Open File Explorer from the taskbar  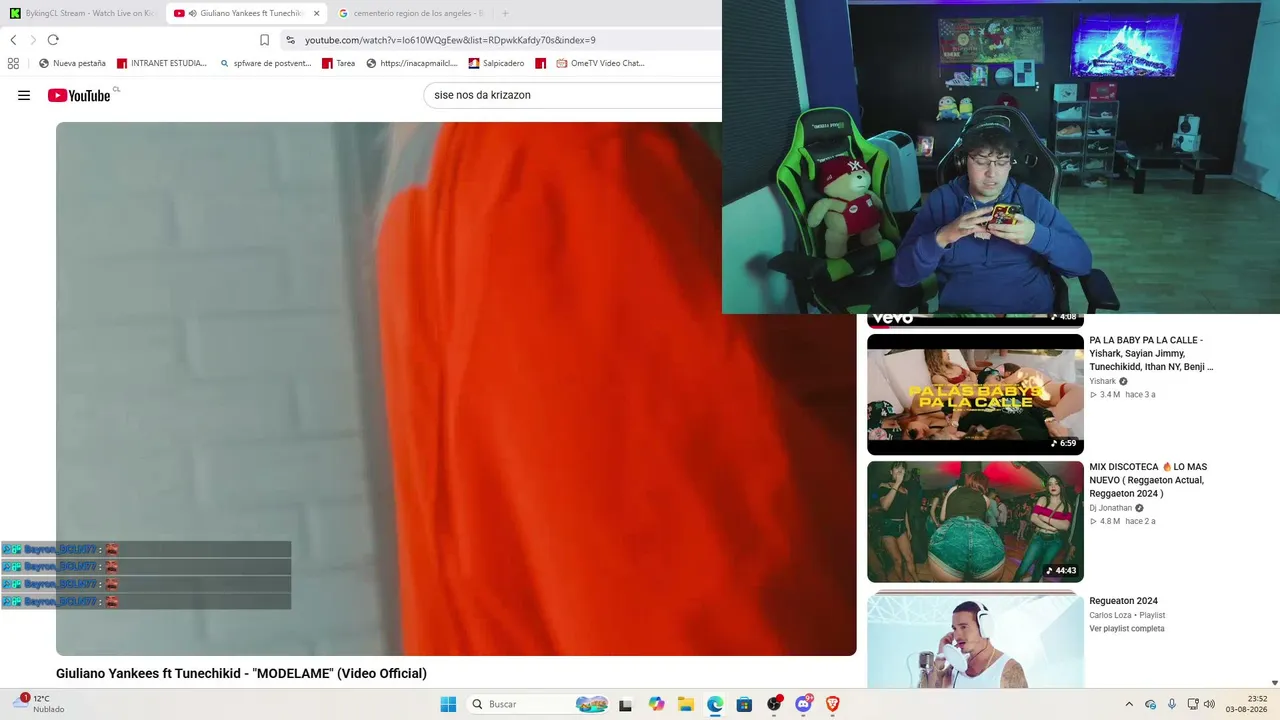[685, 704]
